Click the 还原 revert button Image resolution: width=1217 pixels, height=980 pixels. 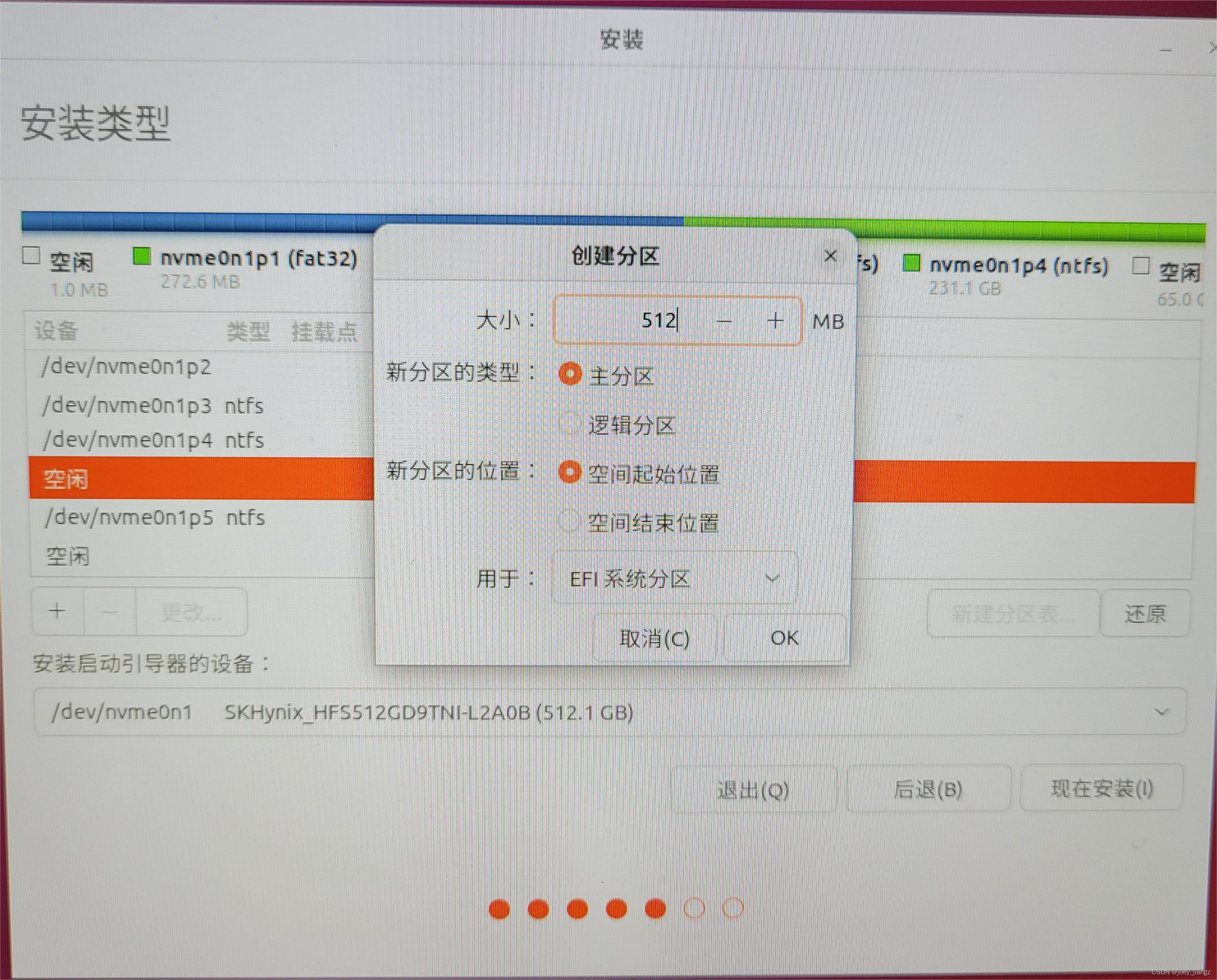click(1145, 614)
